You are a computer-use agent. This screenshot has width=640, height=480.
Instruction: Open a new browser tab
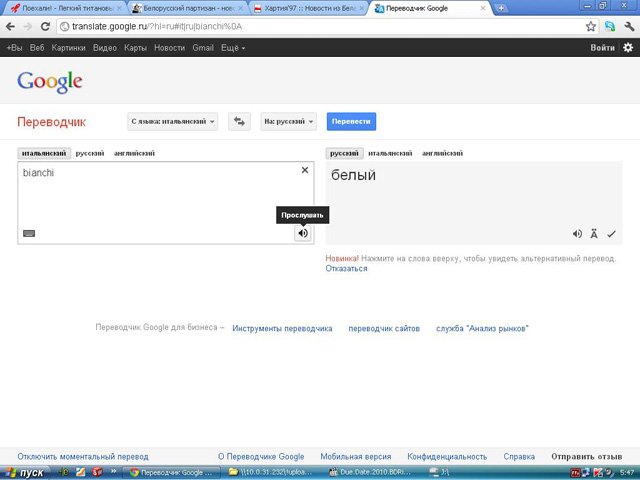501,8
